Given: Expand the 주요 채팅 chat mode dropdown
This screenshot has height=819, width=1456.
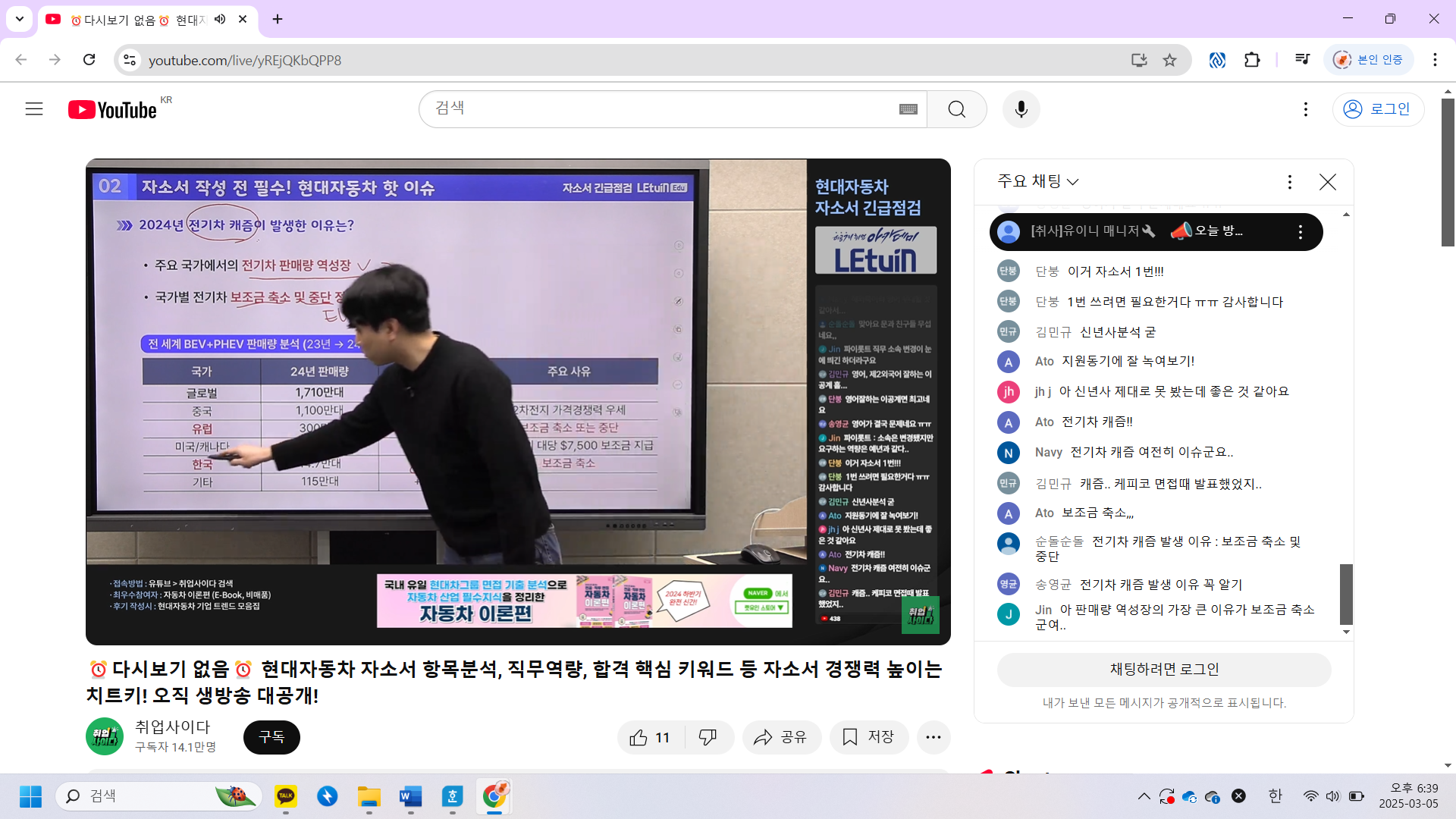Looking at the screenshot, I should [1038, 181].
